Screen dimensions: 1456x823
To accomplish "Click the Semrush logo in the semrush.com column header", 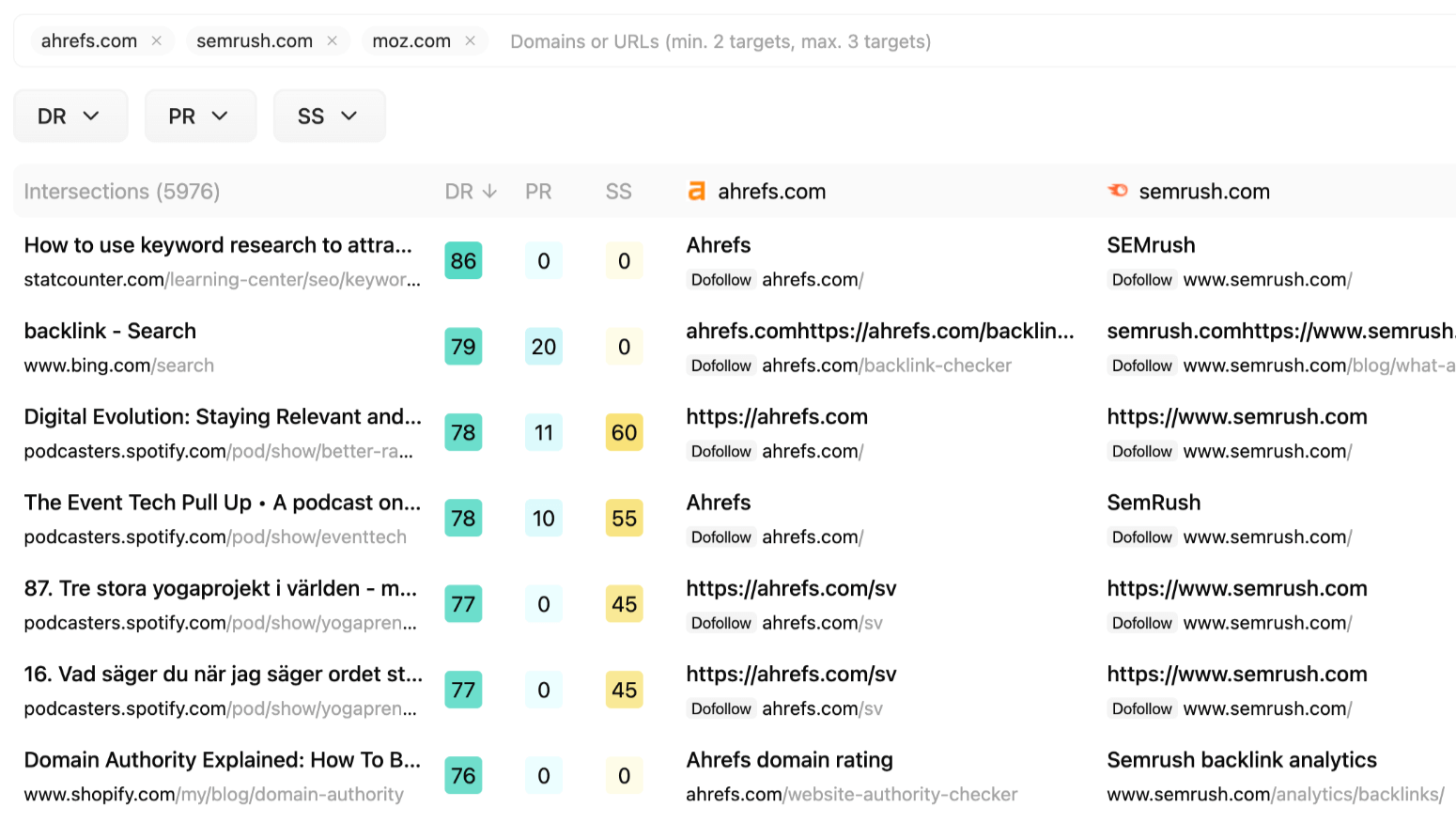I will (1117, 191).
